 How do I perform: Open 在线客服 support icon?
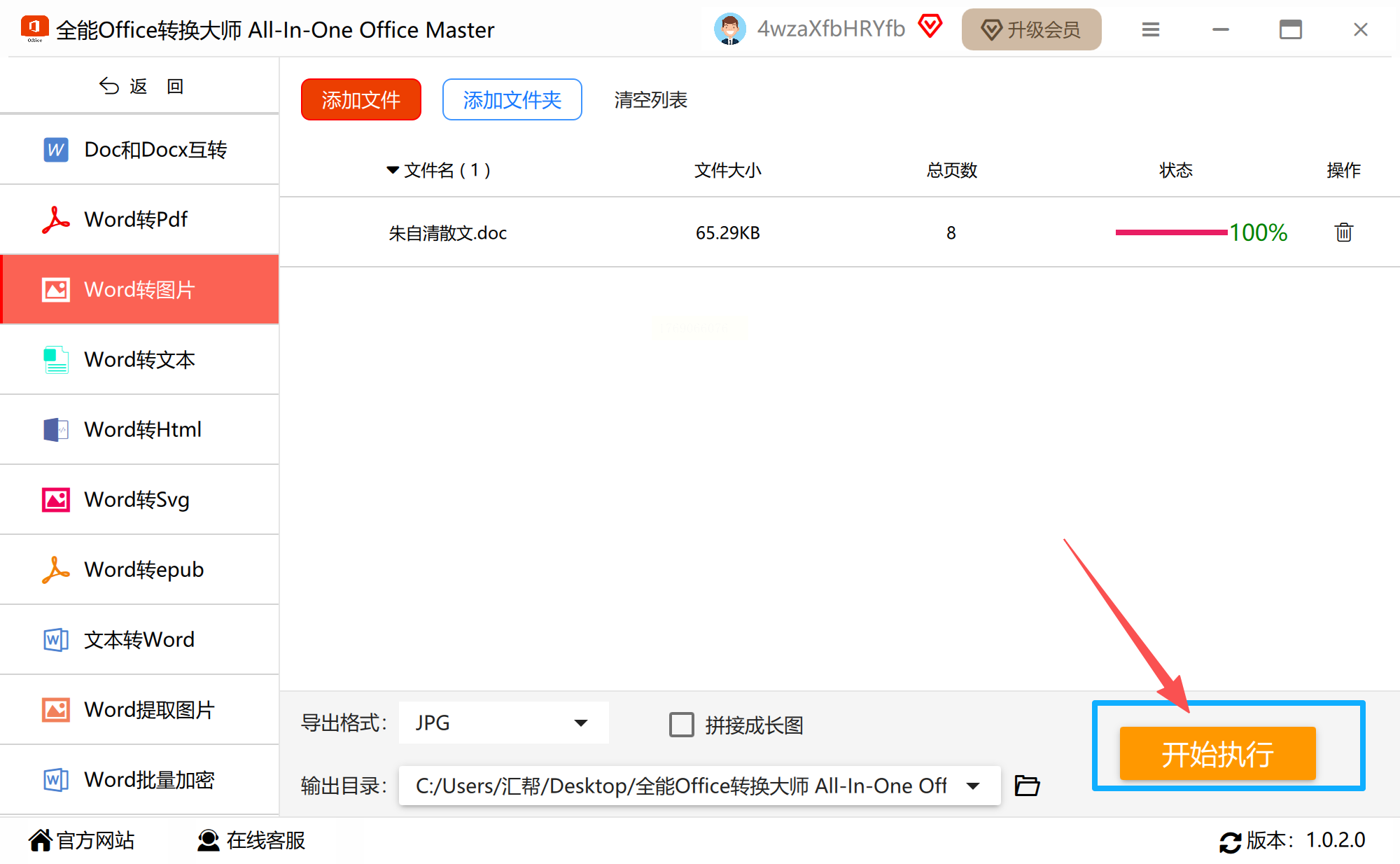point(208,840)
